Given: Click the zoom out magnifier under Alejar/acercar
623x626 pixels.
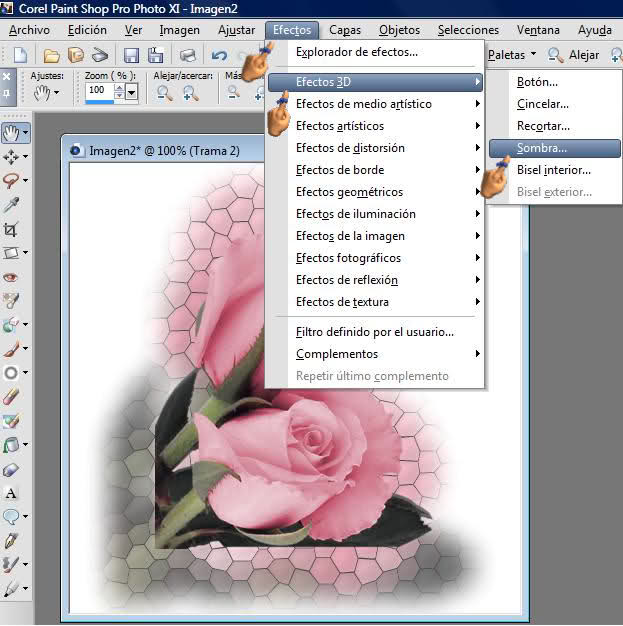Looking at the screenshot, I should coord(165,93).
